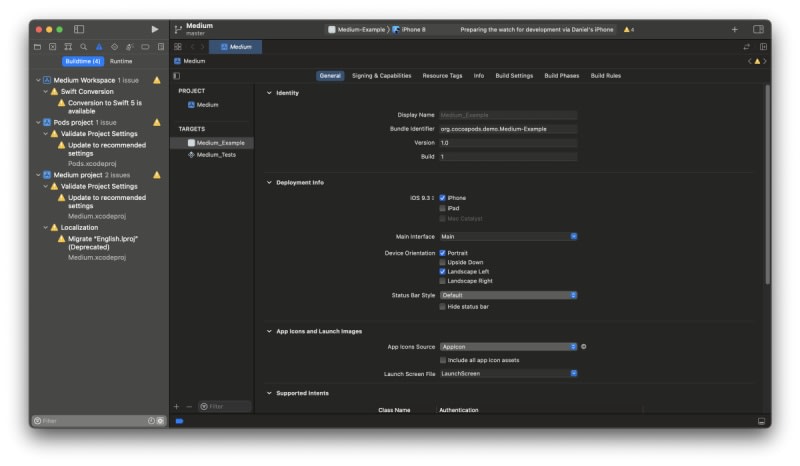Enable the iPad device checkbox
This screenshot has height=466, width=800.
(x=443, y=208)
